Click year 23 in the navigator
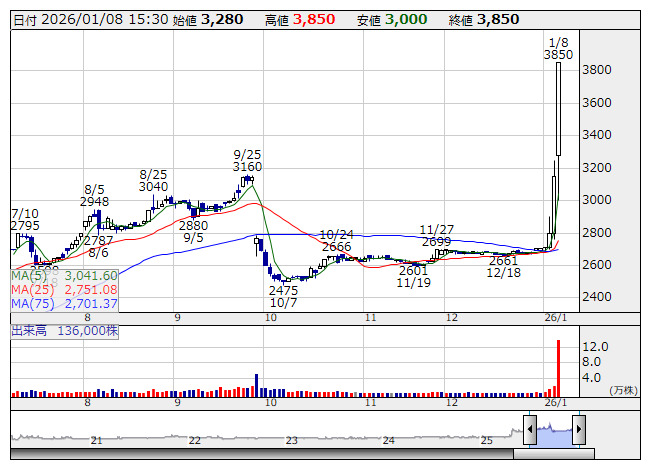The height and width of the screenshot is (470, 653). pyautogui.click(x=291, y=440)
